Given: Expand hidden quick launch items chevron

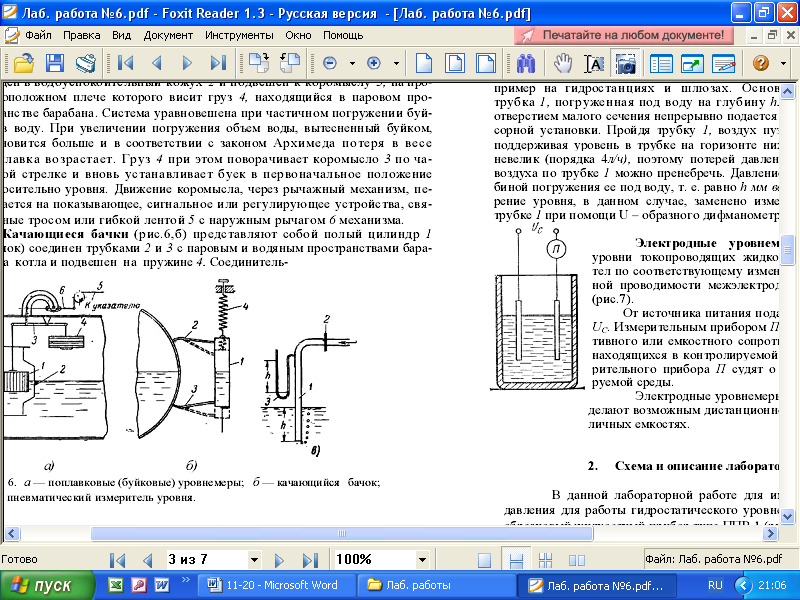Looking at the screenshot, I should 186,579.
